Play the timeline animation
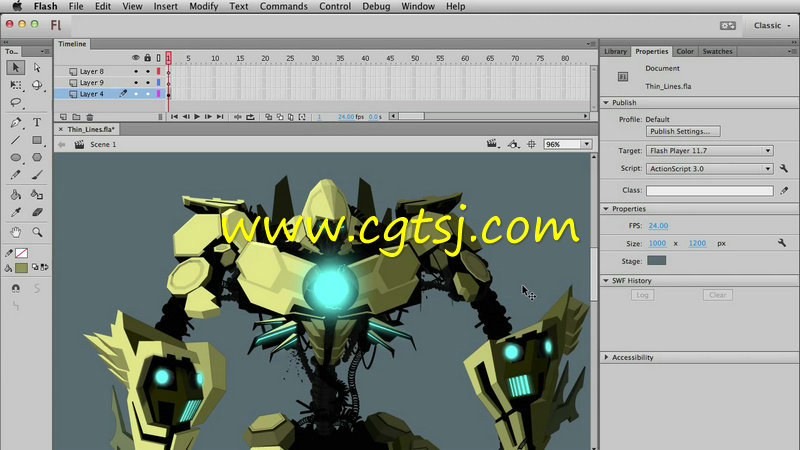The width and height of the screenshot is (800, 450). point(197,117)
